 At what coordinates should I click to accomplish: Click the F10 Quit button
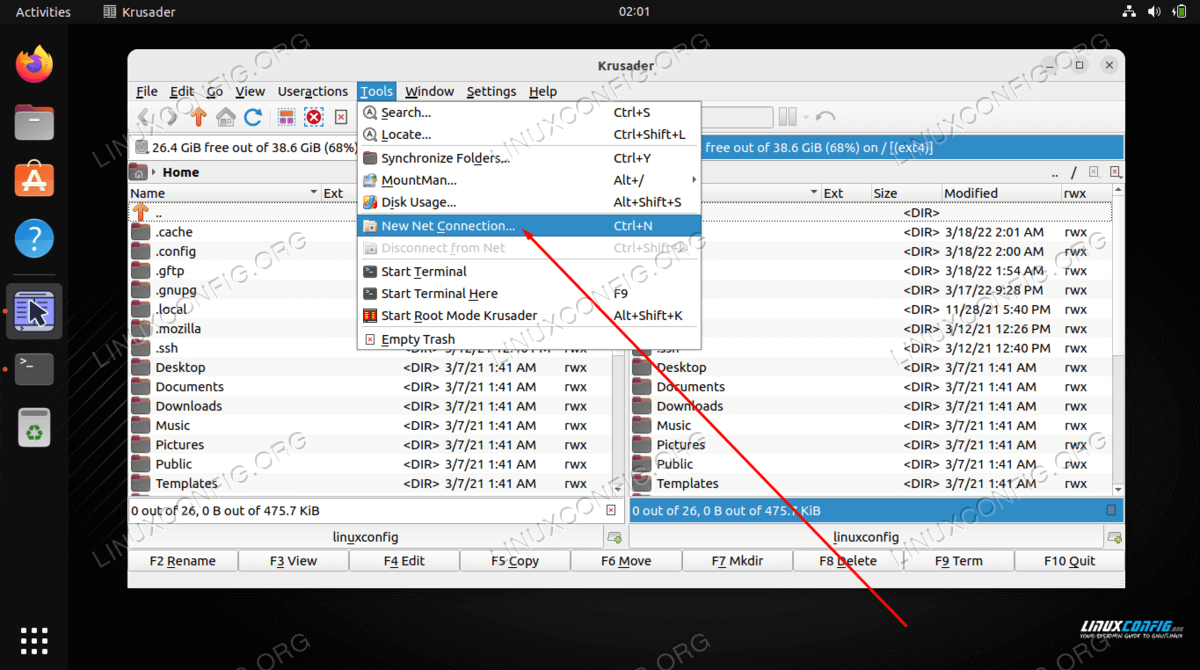[x=1069, y=561]
